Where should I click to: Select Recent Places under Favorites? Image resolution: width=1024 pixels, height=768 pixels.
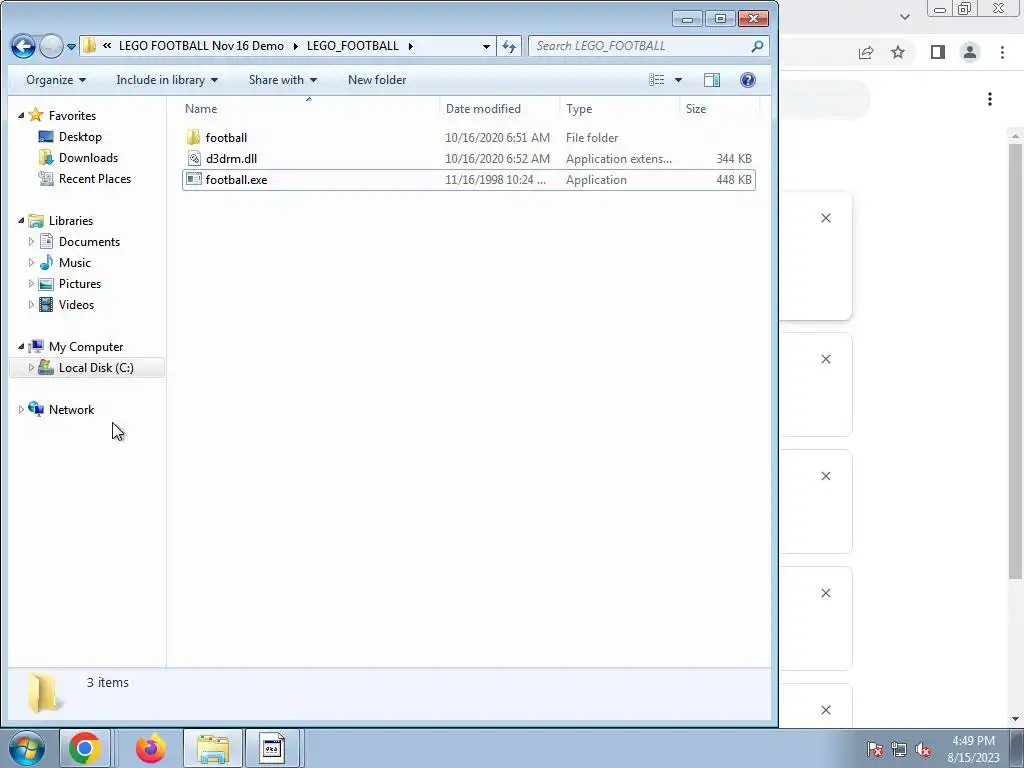pyautogui.click(x=95, y=178)
